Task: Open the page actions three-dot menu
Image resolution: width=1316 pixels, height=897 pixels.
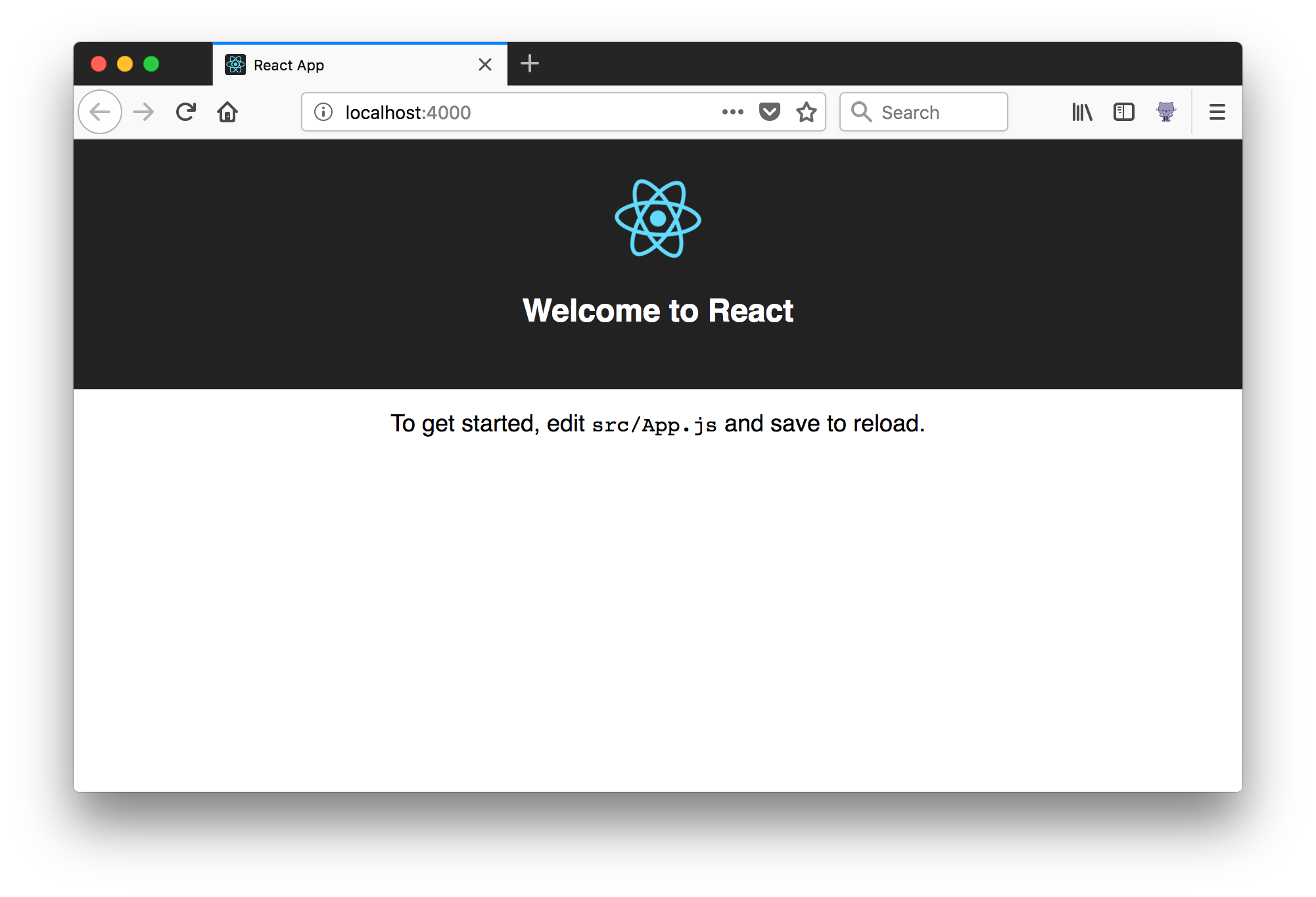Action: pyautogui.click(x=732, y=112)
